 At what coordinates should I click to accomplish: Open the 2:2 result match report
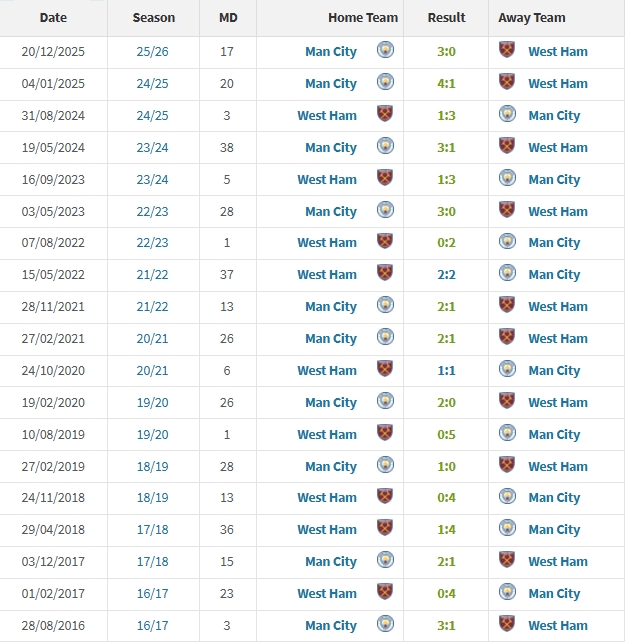click(446, 274)
